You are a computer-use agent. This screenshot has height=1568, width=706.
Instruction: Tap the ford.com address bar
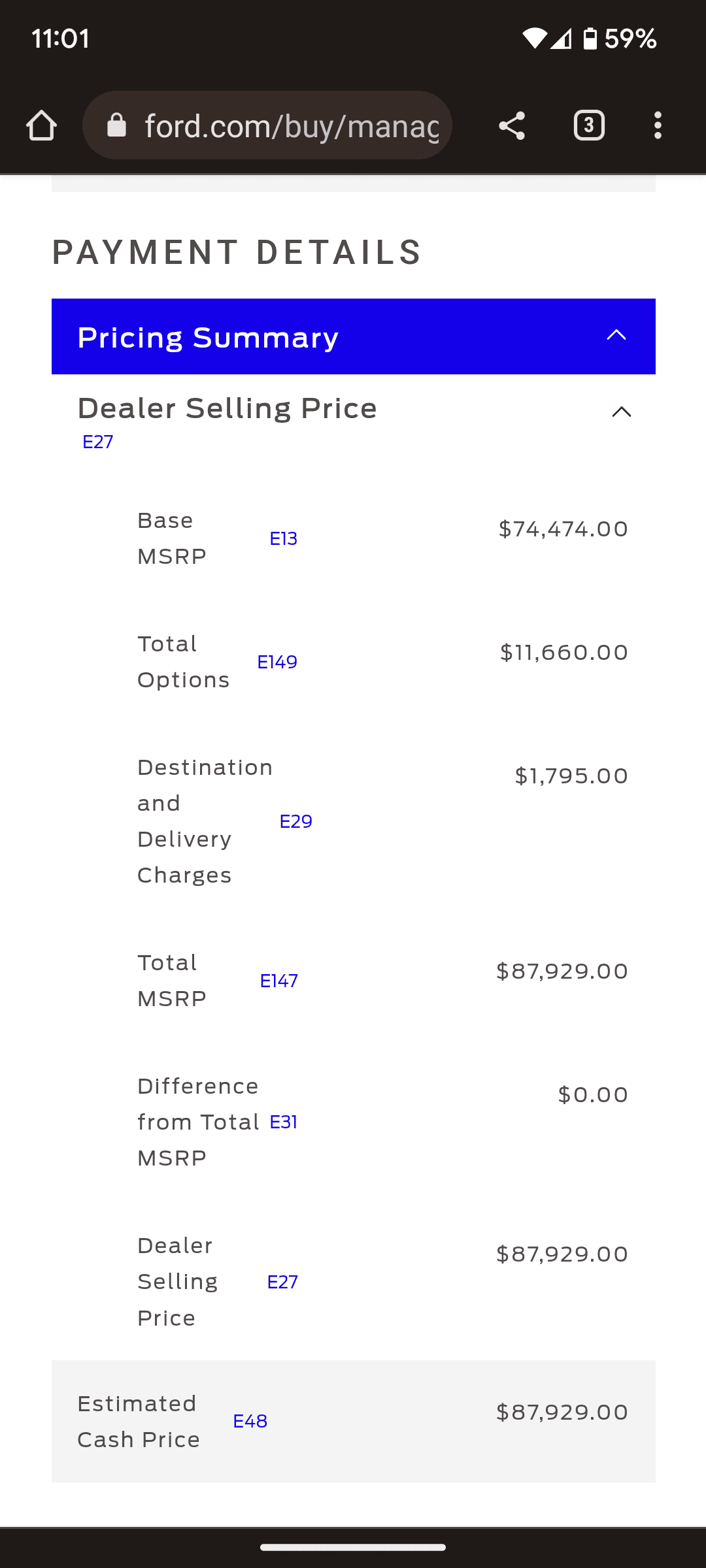(291, 125)
